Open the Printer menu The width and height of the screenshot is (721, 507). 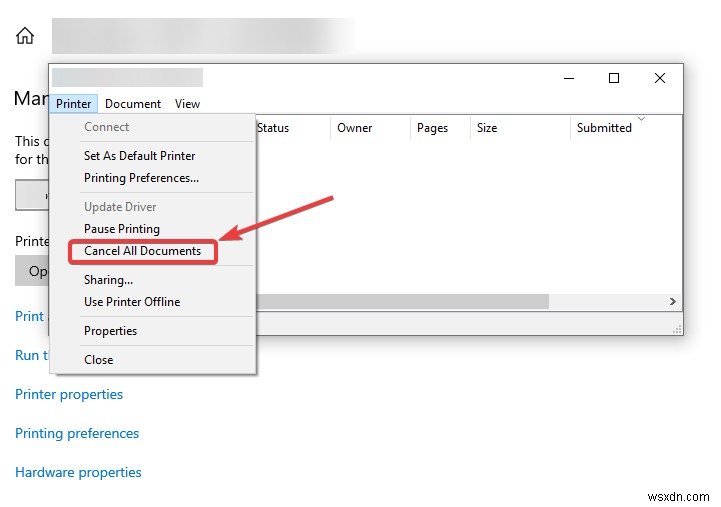click(74, 104)
